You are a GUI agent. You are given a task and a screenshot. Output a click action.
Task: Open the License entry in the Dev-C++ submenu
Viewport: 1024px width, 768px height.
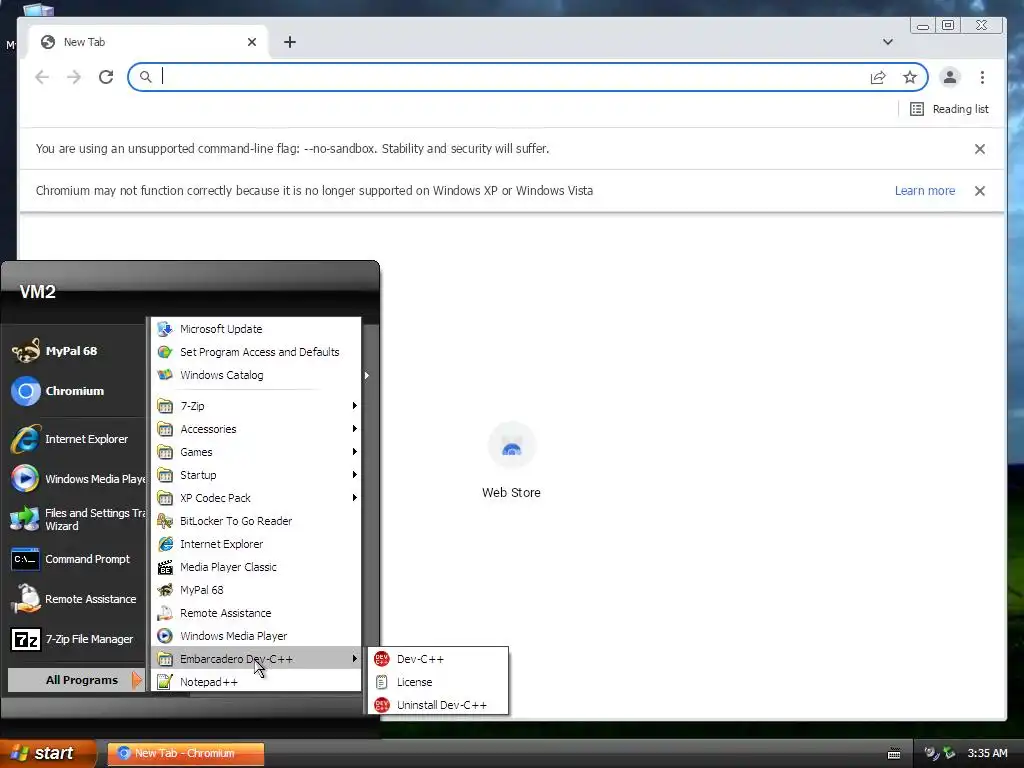coord(438,682)
